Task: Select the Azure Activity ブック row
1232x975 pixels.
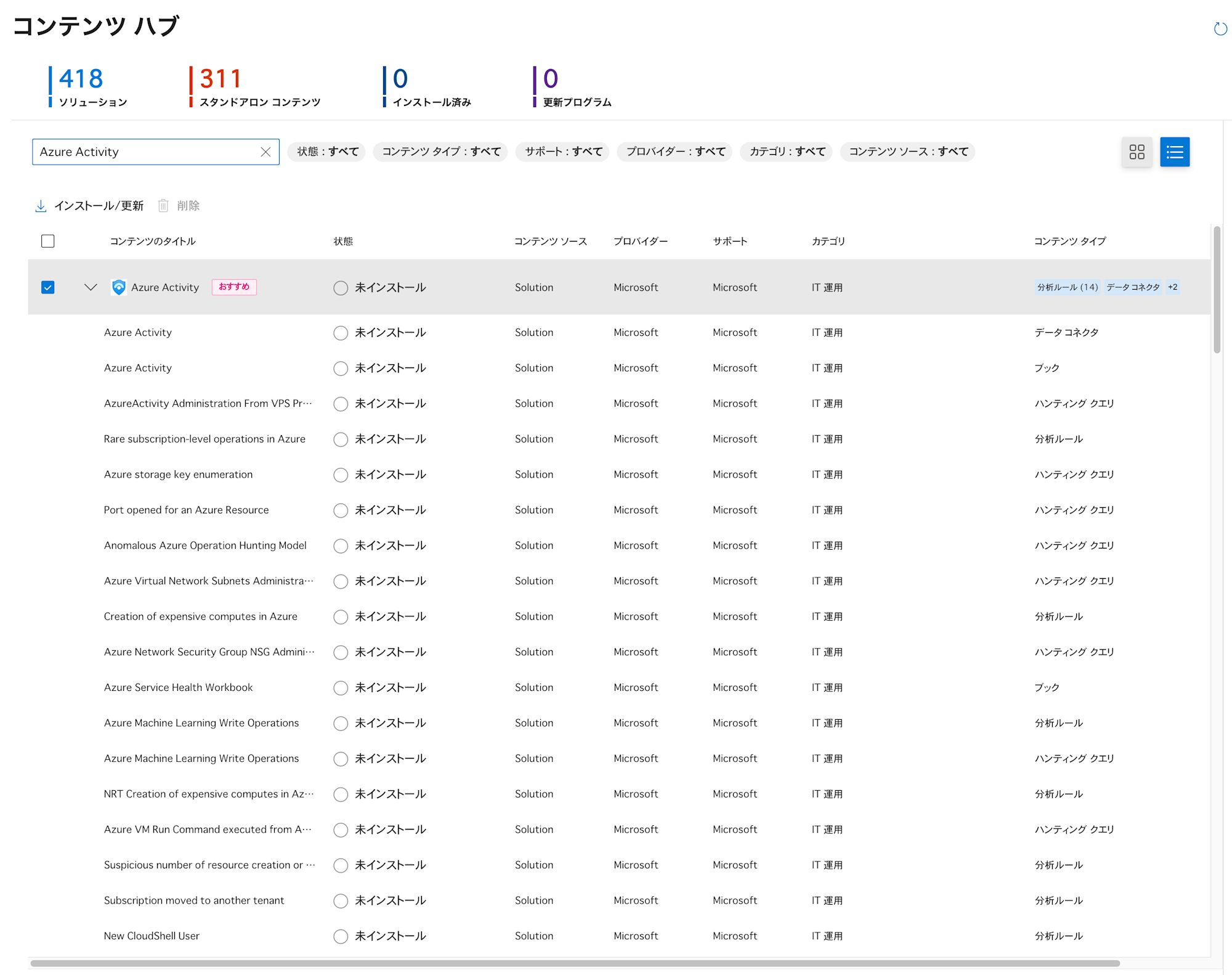Action: tap(619, 368)
